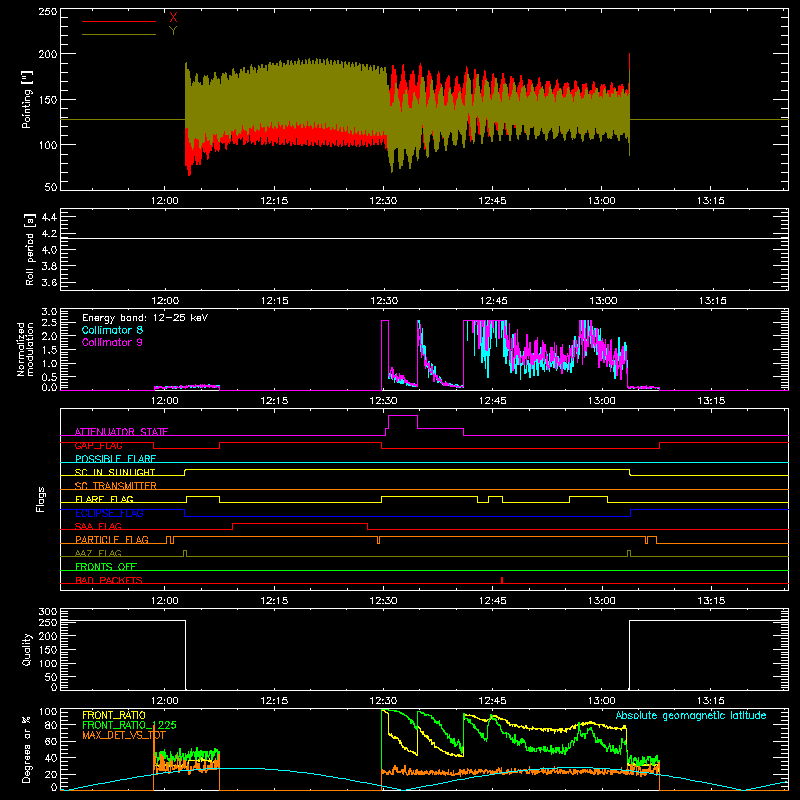
Task: Select the FRONTS_OFF label
Action: tap(106, 566)
